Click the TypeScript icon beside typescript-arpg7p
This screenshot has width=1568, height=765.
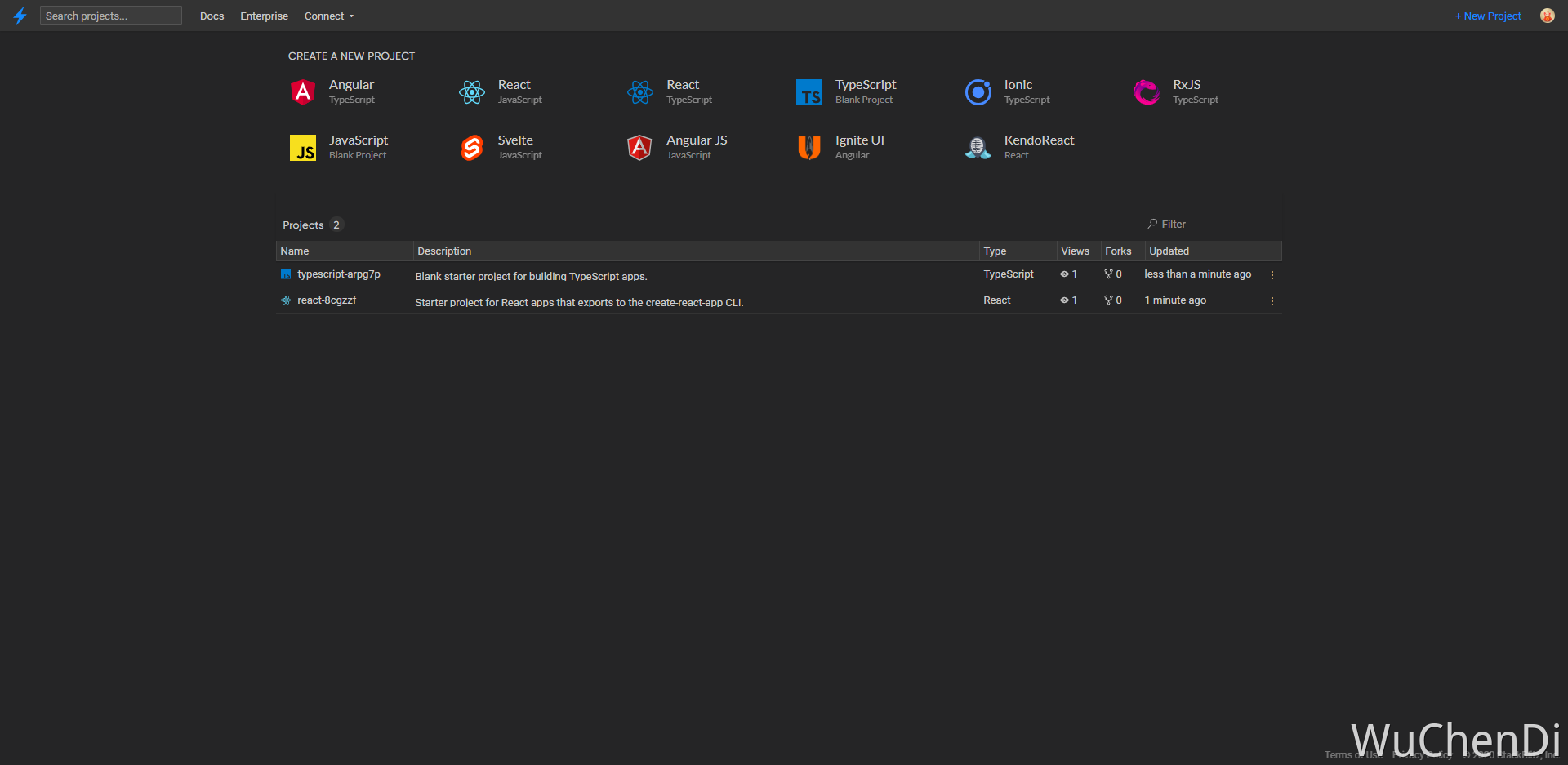click(x=286, y=274)
